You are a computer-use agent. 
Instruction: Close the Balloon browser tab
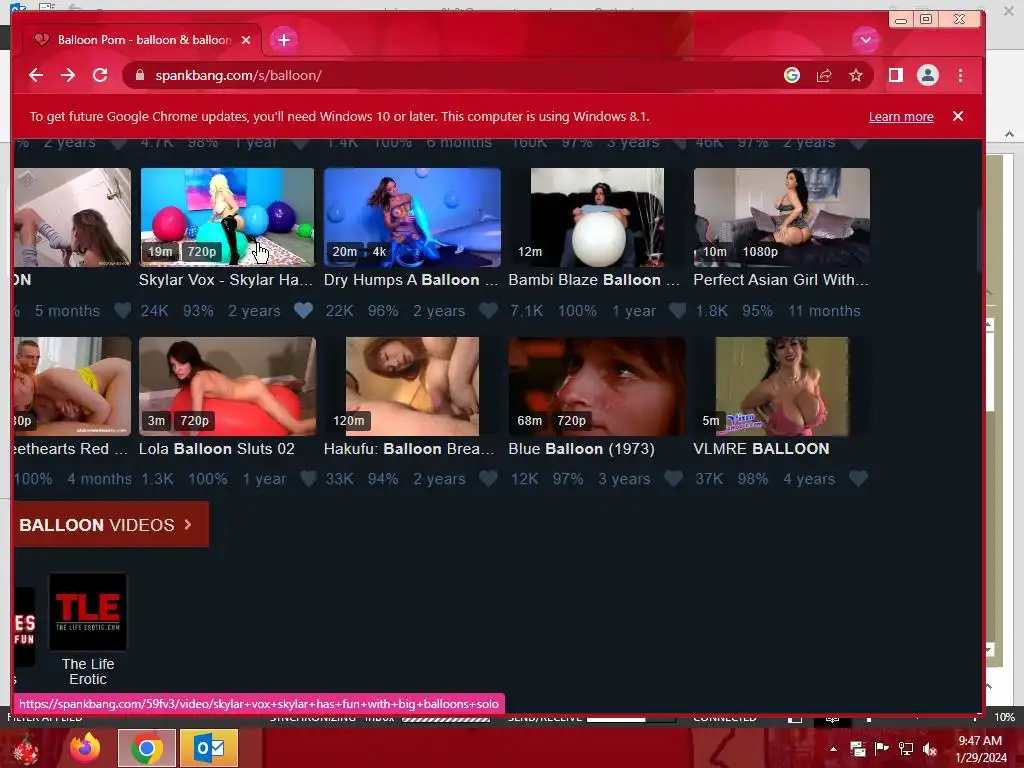tap(246, 40)
